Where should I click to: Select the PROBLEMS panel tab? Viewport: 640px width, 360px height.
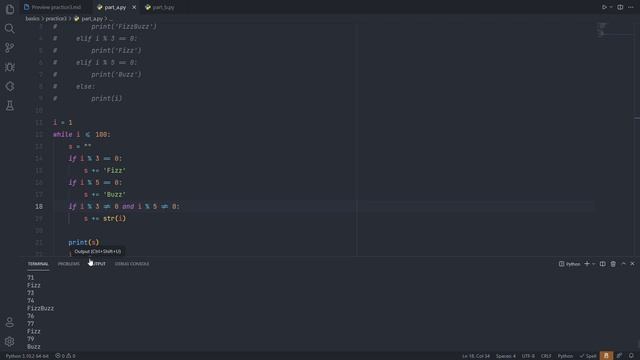tap(69, 264)
